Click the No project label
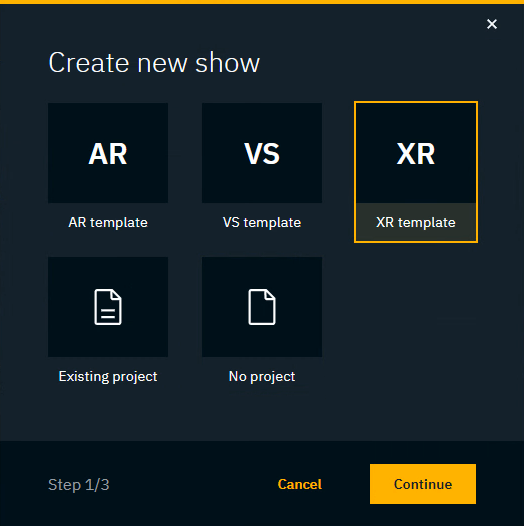 click(262, 376)
